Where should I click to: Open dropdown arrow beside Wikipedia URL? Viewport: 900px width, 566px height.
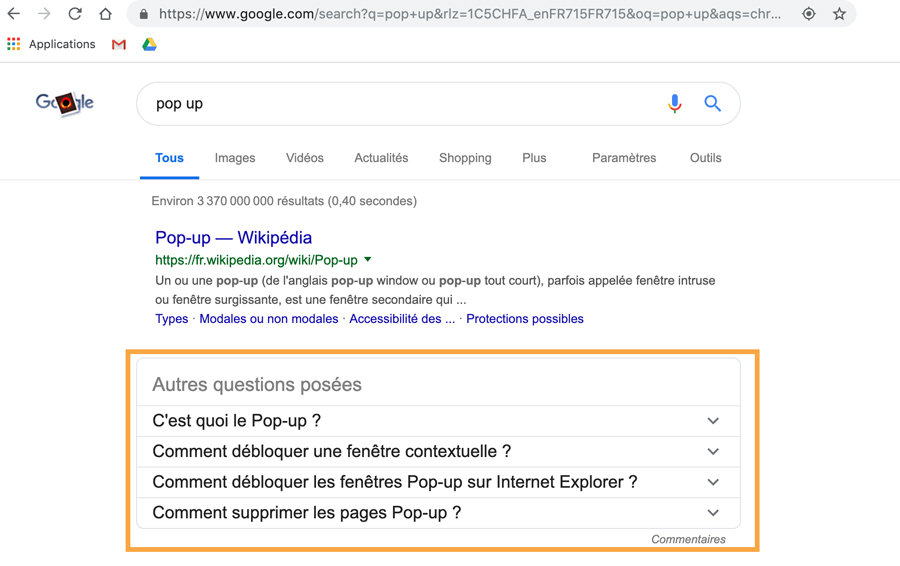point(368,259)
